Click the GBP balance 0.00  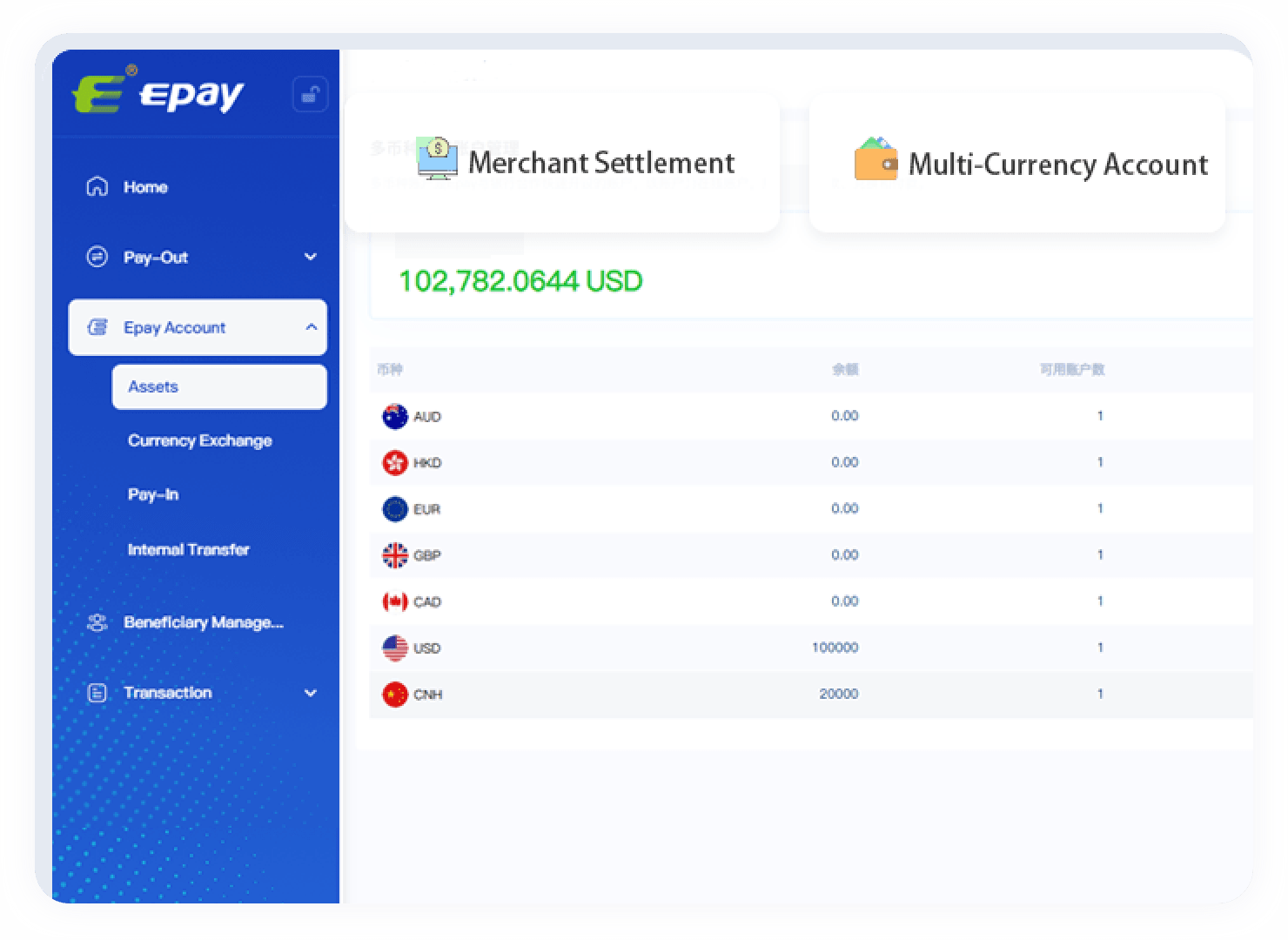click(845, 554)
